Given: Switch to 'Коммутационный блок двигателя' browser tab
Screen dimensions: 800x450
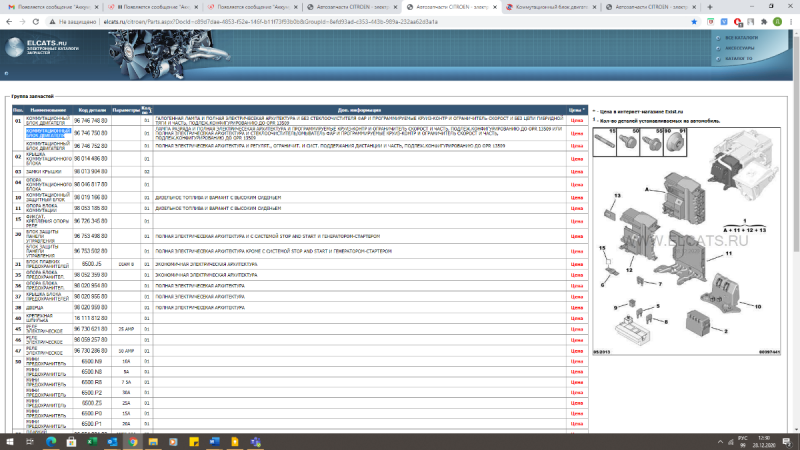Looking at the screenshot, I should click(547, 6).
